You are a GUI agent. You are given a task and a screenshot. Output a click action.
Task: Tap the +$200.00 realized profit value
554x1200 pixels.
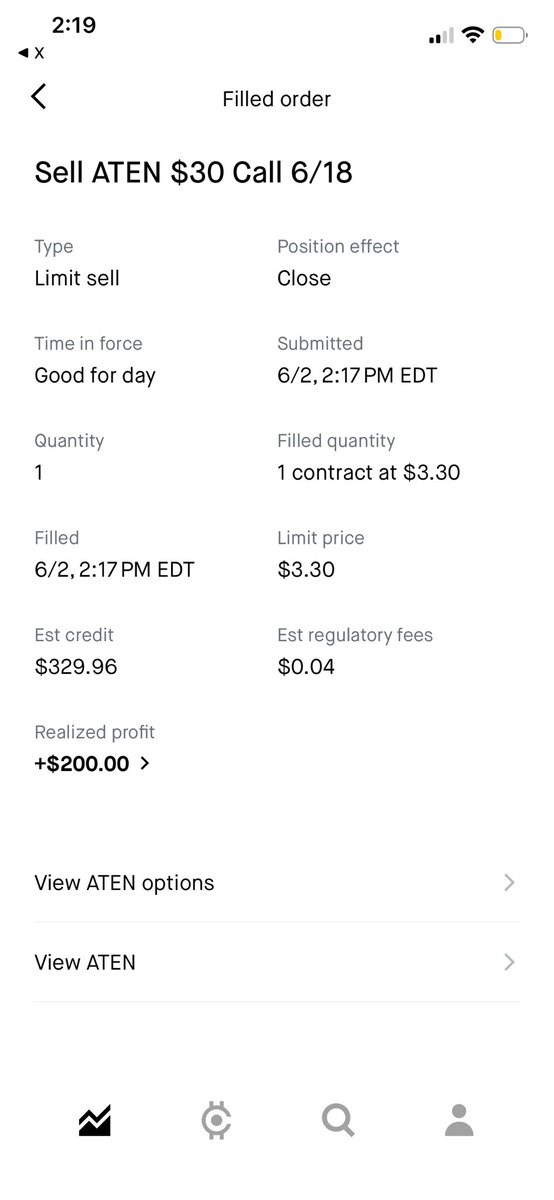[82, 763]
